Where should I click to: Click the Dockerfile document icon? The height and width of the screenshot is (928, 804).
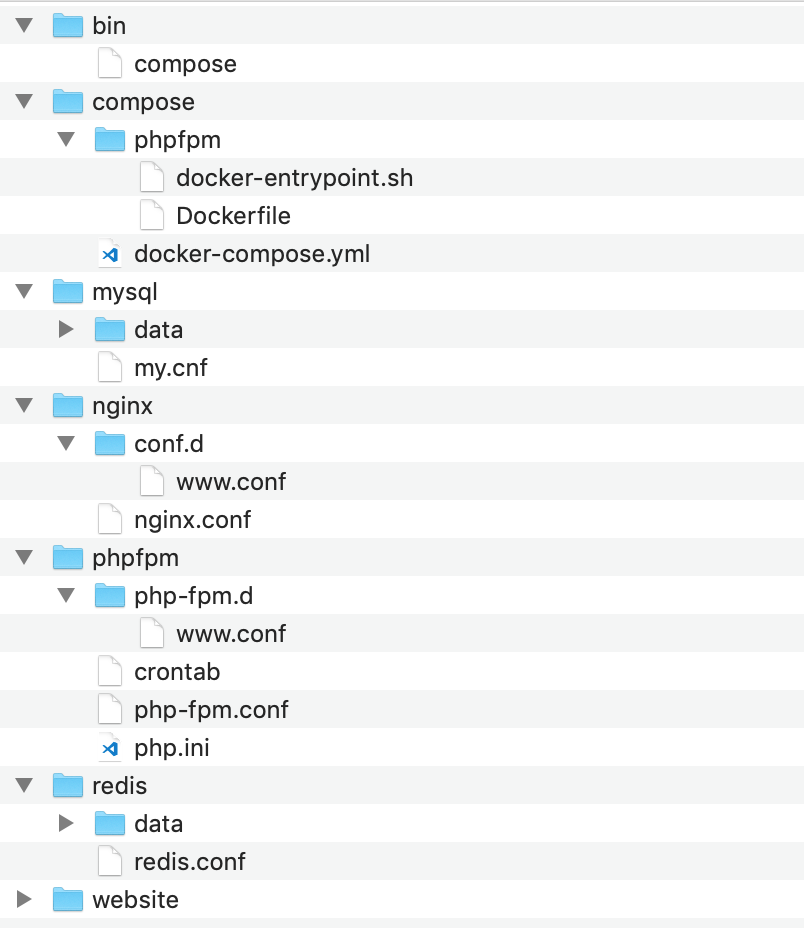(x=151, y=215)
